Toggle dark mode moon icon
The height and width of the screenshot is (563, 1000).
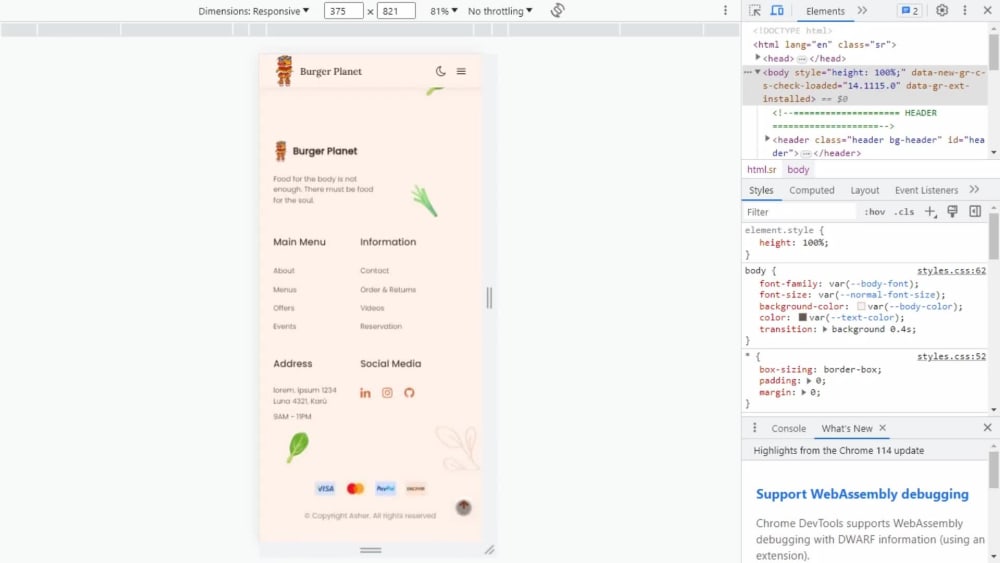(441, 71)
